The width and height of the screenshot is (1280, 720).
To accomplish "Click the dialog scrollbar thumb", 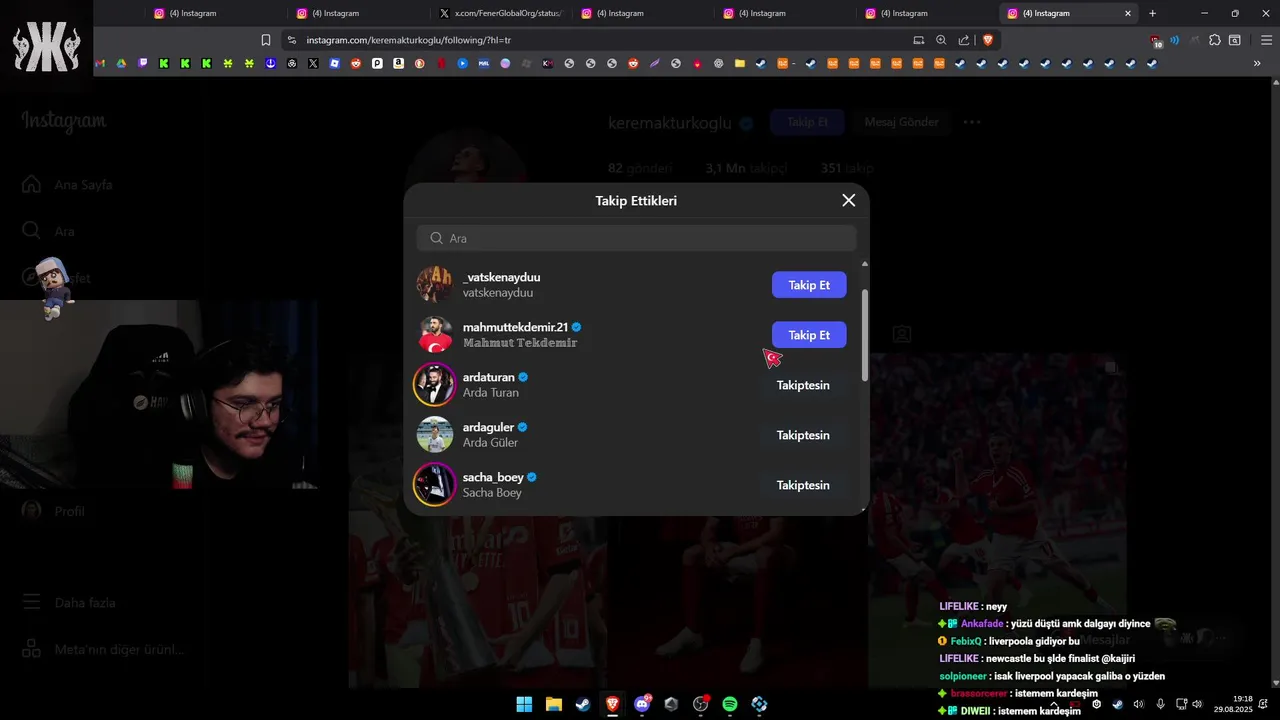I will [x=865, y=335].
